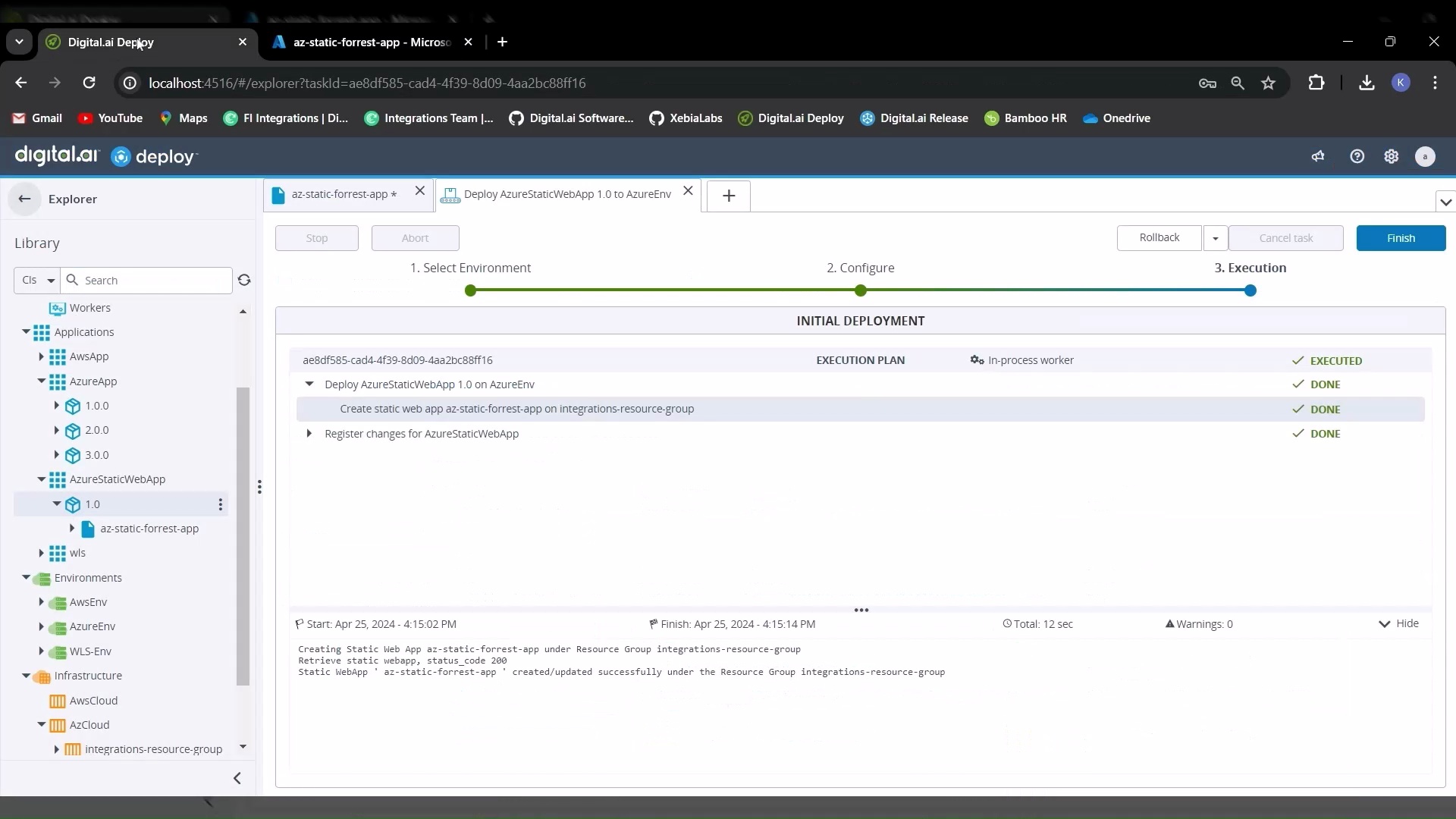
Task: Click the Finish button
Action: coord(1400,238)
